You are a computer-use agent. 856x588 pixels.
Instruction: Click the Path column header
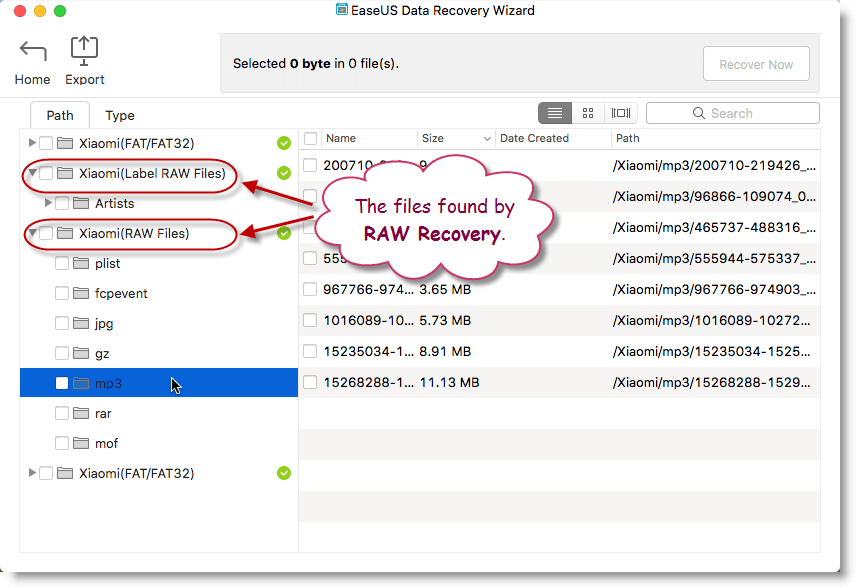627,138
